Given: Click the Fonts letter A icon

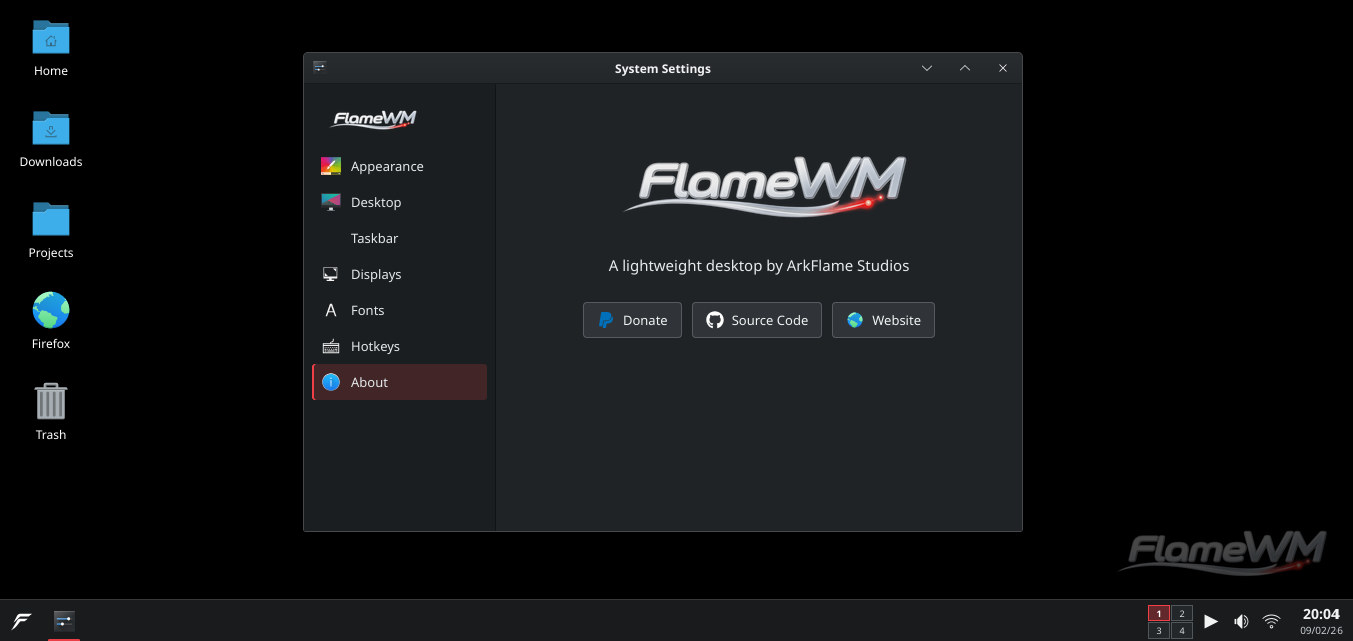Looking at the screenshot, I should click(331, 310).
